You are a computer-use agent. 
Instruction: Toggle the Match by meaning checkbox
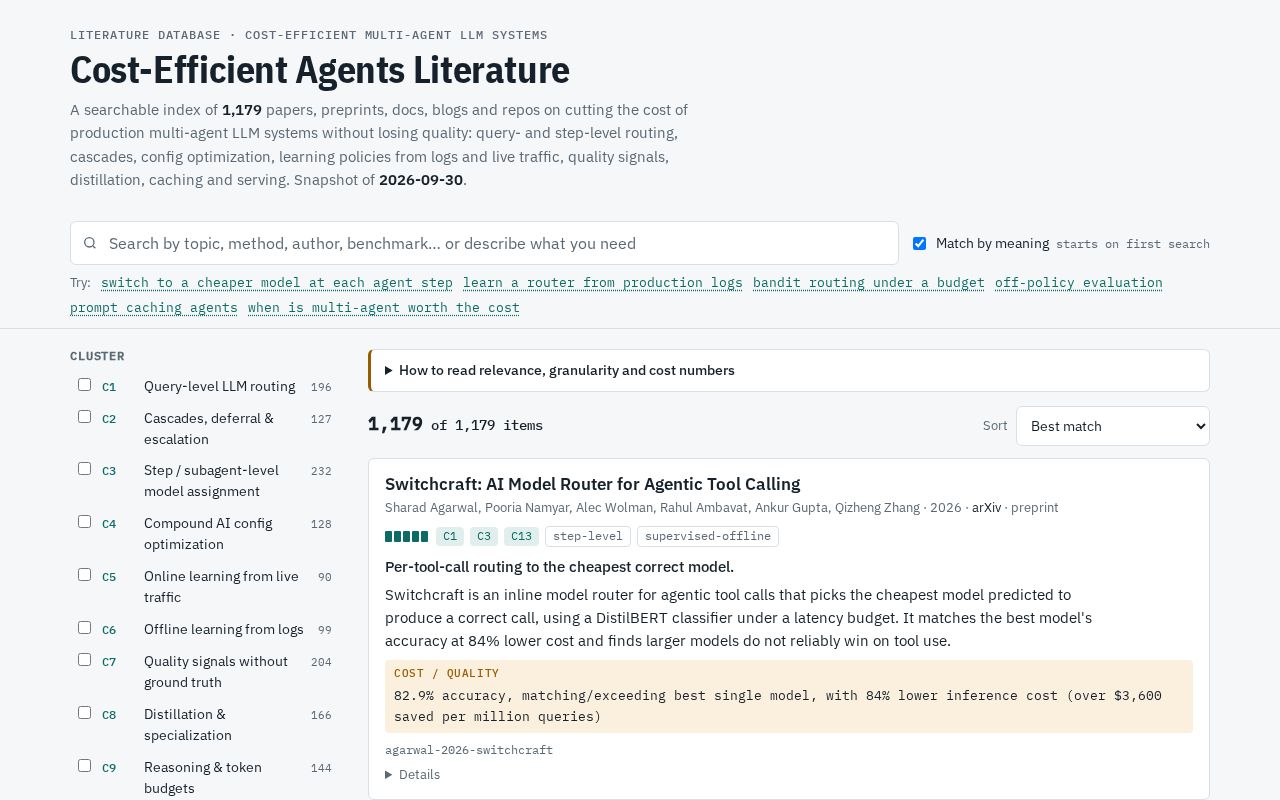click(x=919, y=243)
